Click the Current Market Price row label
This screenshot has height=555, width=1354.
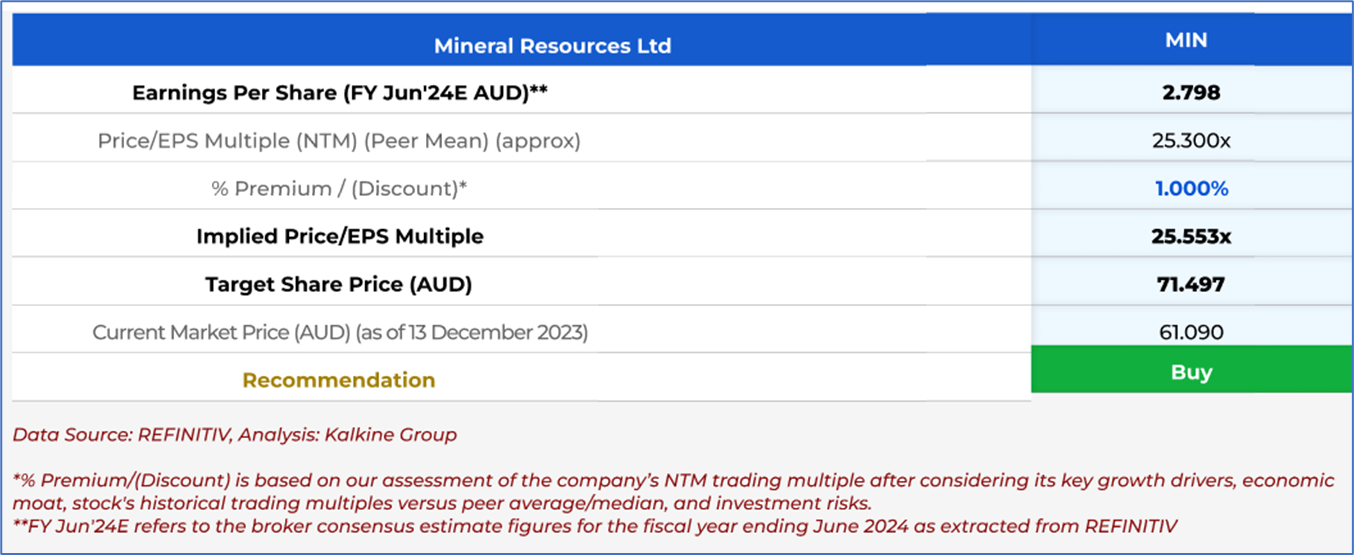pos(340,332)
